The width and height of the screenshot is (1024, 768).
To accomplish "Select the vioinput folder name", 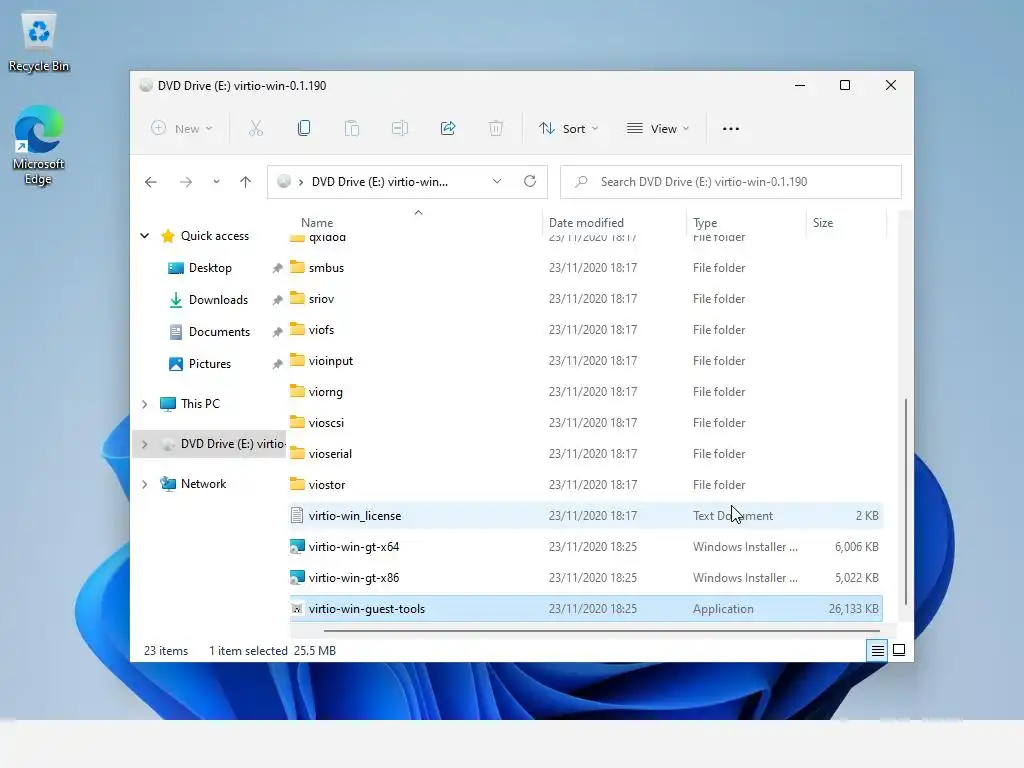I will (x=330, y=361).
